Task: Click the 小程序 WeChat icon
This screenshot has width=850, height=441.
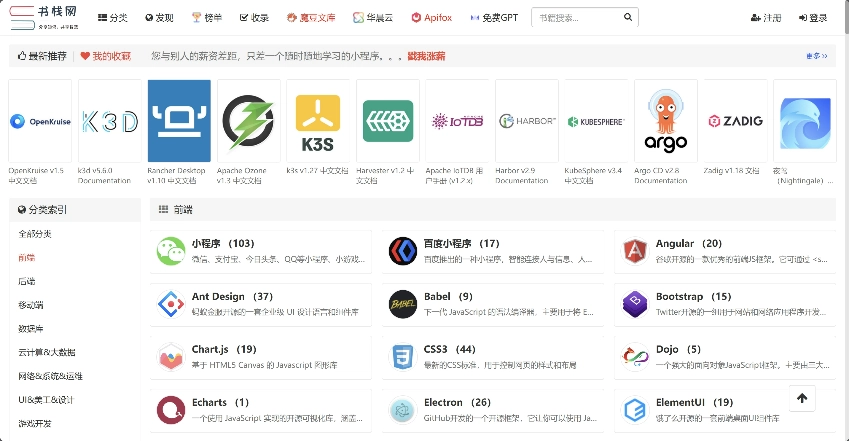Action: click(x=171, y=251)
